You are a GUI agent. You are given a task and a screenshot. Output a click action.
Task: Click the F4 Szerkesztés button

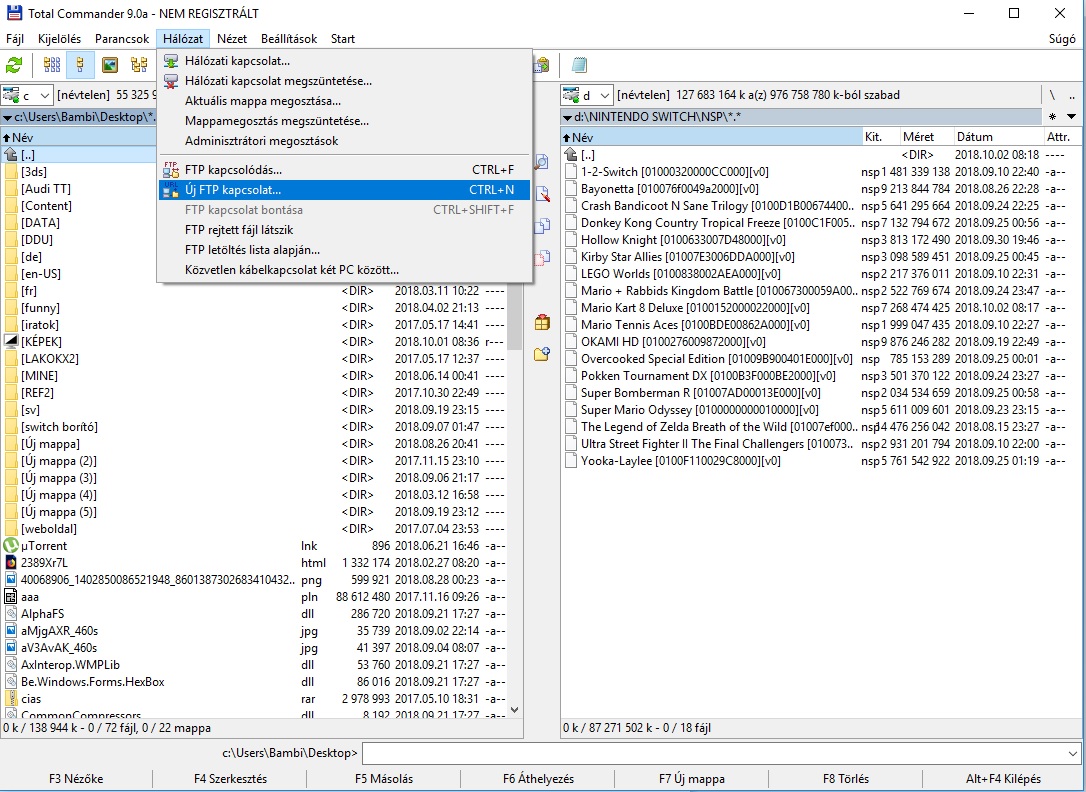tap(231, 779)
